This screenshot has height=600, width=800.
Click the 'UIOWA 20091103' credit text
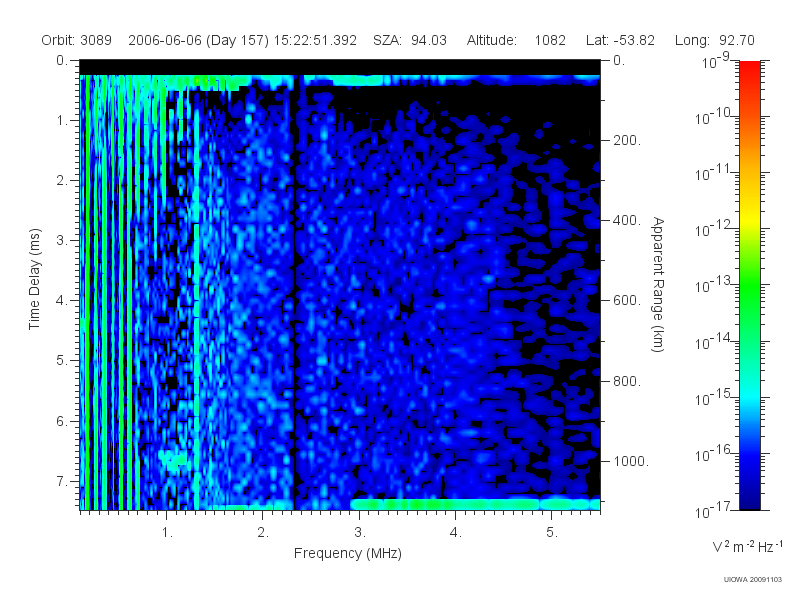point(753,580)
